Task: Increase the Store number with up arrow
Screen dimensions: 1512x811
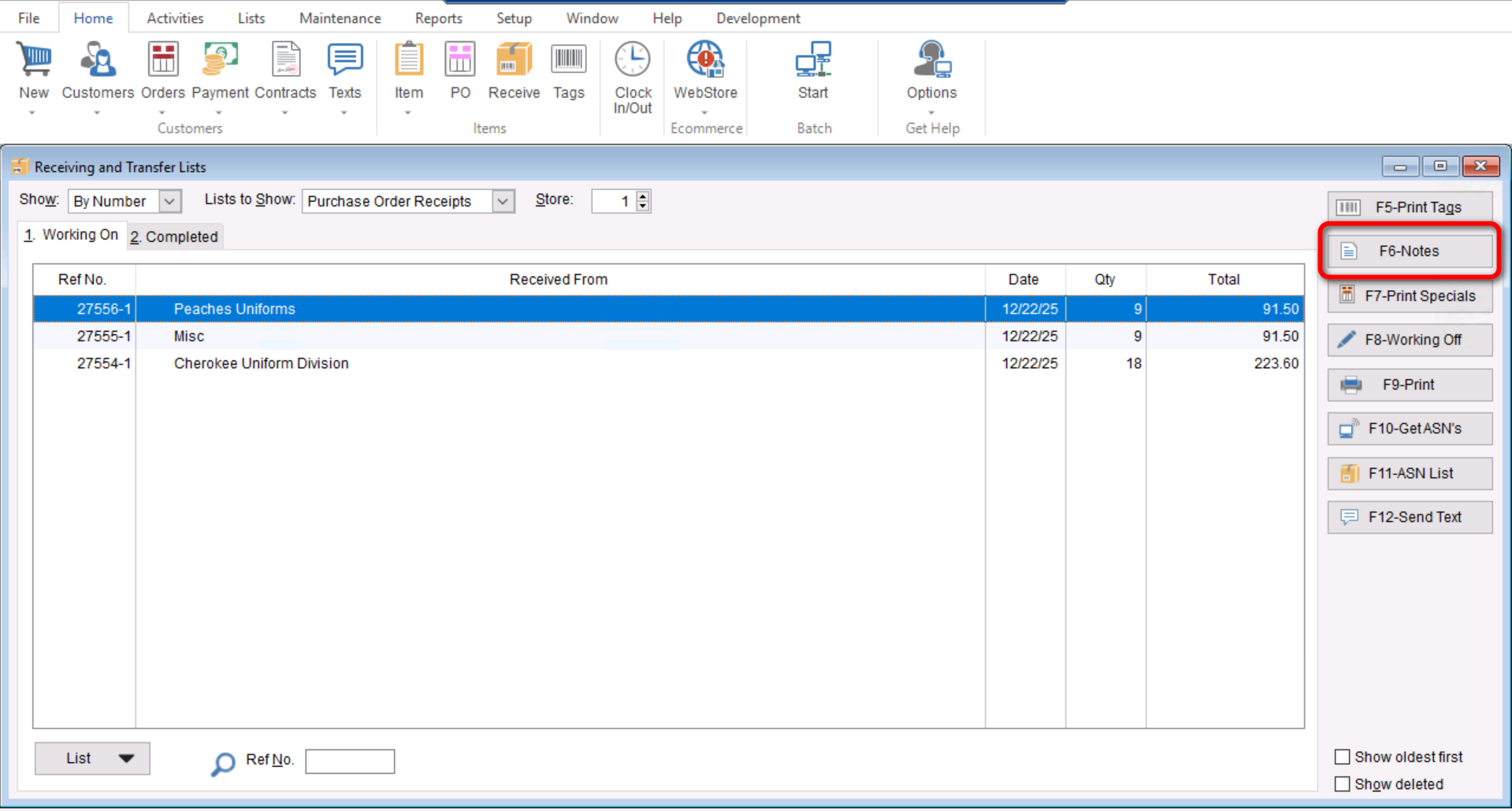Action: coord(643,195)
